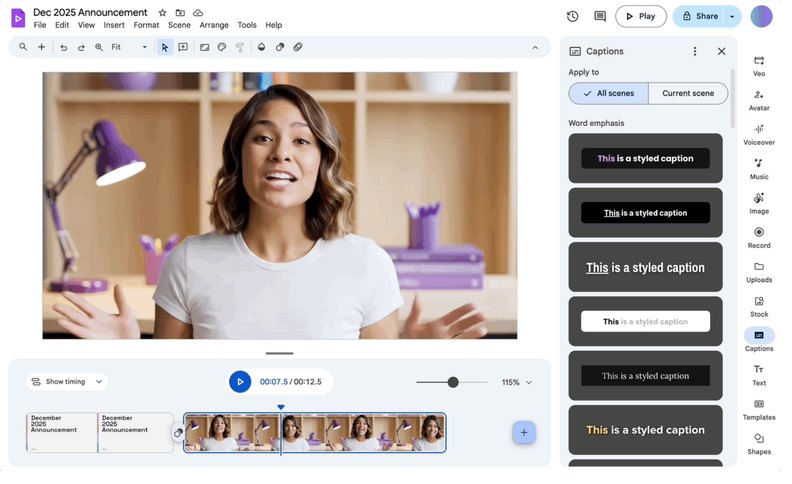This screenshot has width=792, height=484.
Task: Apply captions to All scenes
Action: click(608, 93)
